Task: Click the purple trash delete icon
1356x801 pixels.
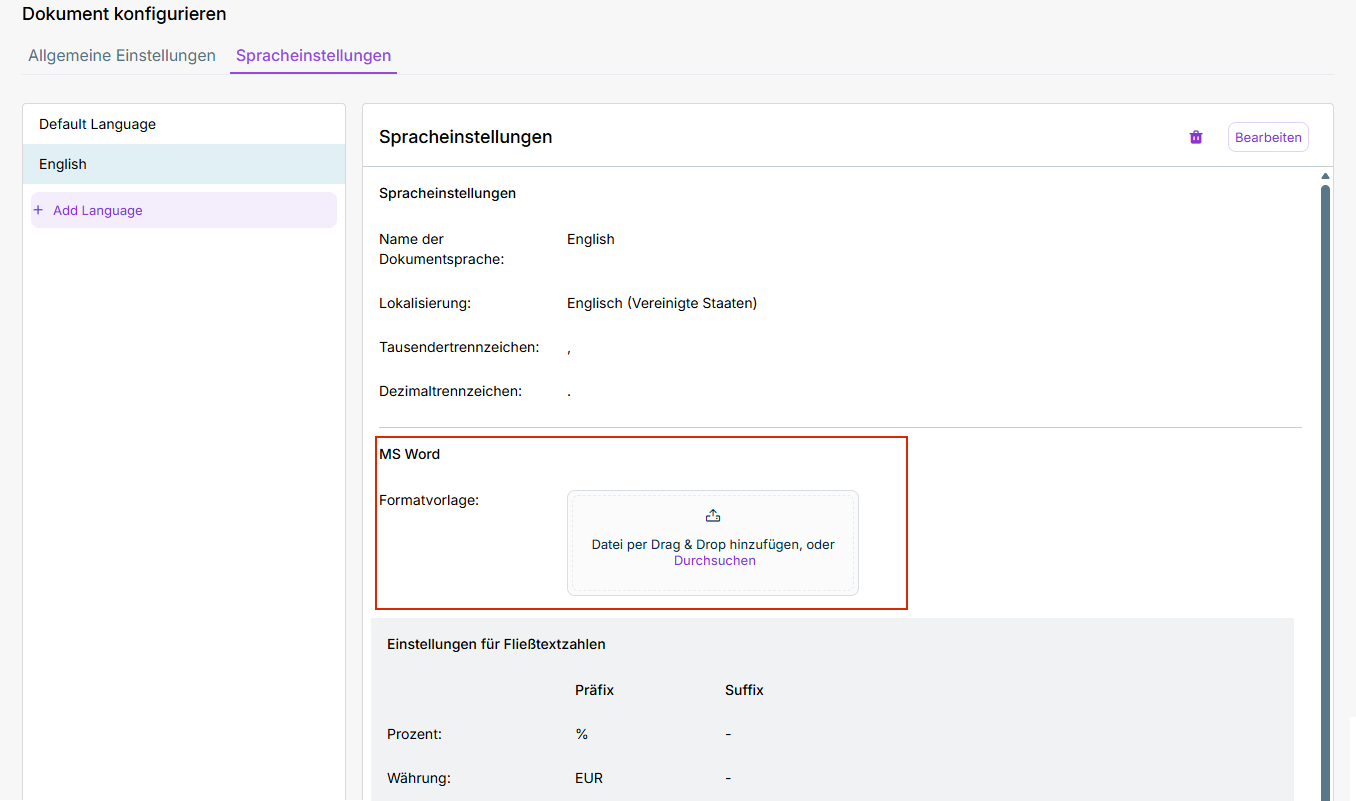Action: pos(1195,137)
